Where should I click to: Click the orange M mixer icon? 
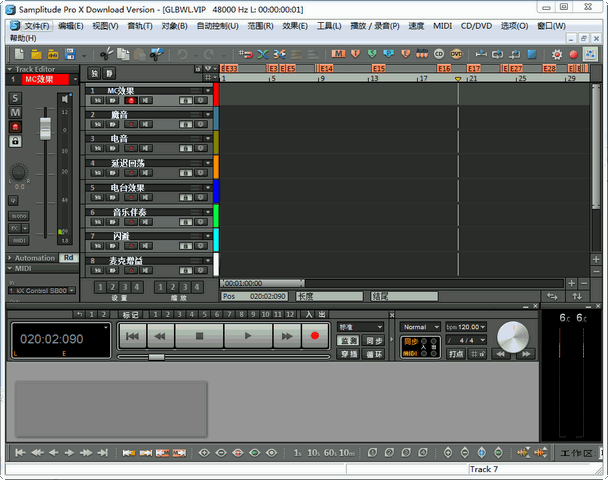(x=338, y=54)
